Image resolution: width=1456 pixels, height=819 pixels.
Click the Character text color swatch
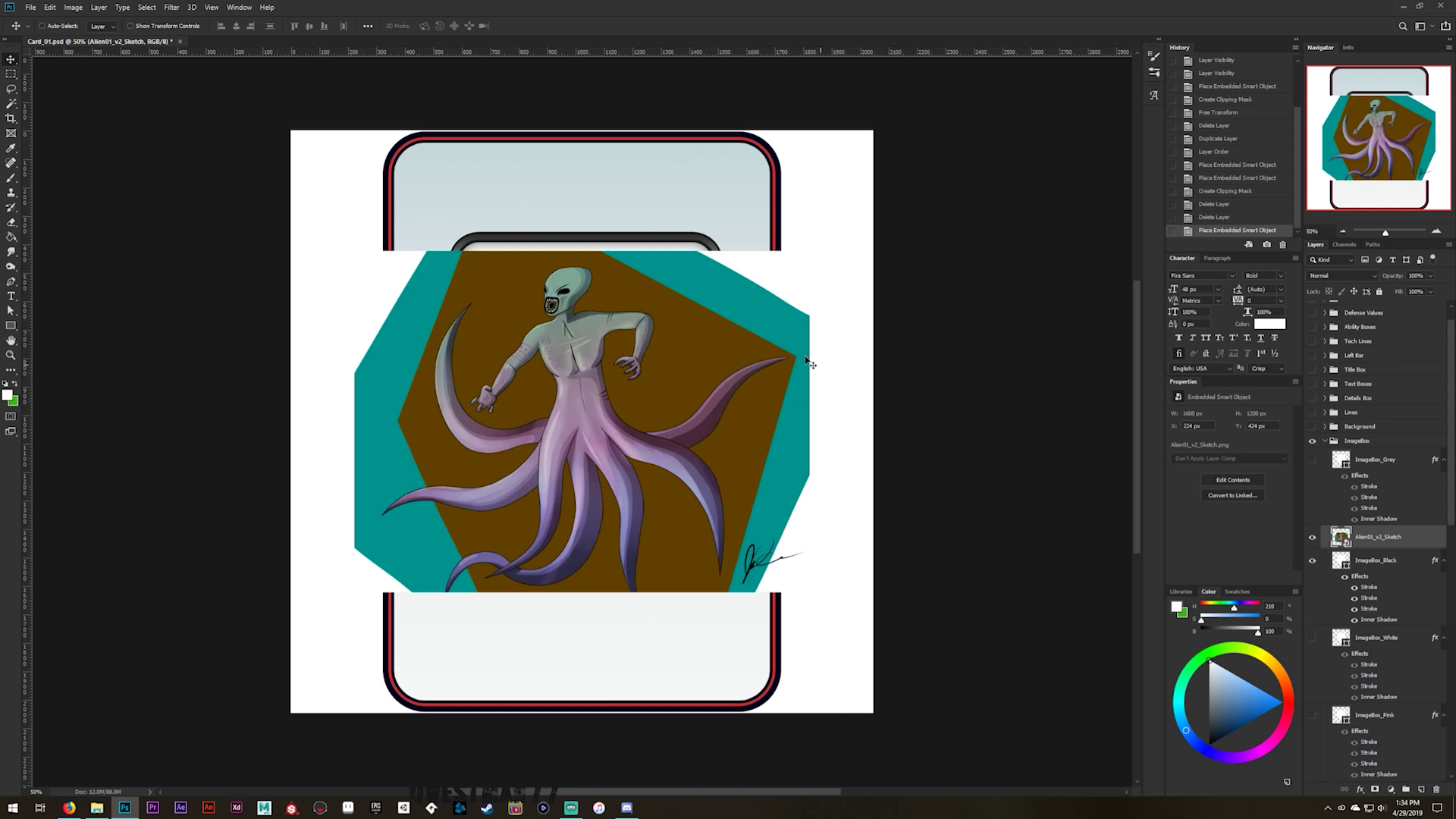(x=1269, y=324)
